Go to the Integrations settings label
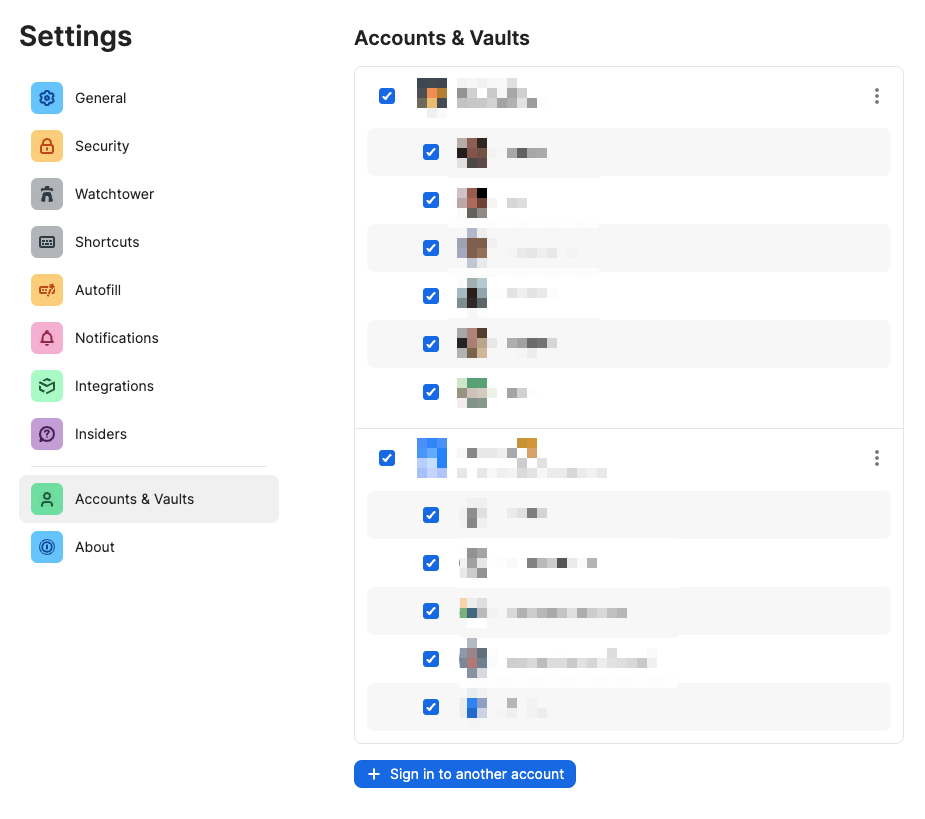925x819 pixels. coord(114,386)
